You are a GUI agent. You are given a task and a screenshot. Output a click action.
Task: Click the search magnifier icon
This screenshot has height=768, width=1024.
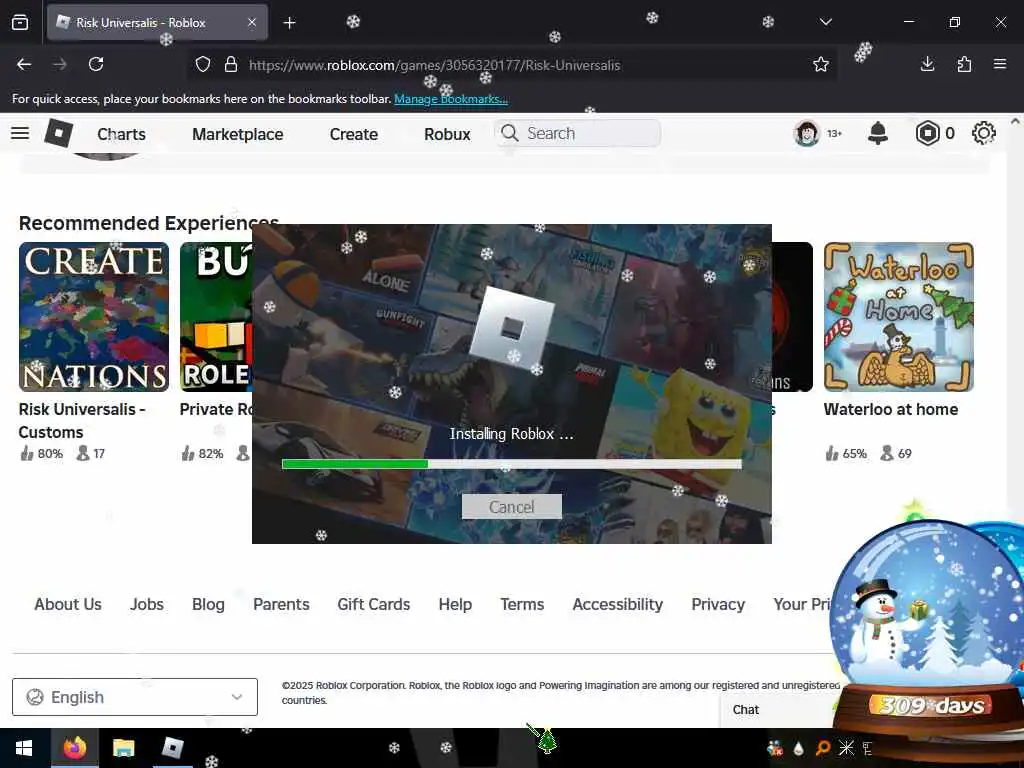point(509,133)
